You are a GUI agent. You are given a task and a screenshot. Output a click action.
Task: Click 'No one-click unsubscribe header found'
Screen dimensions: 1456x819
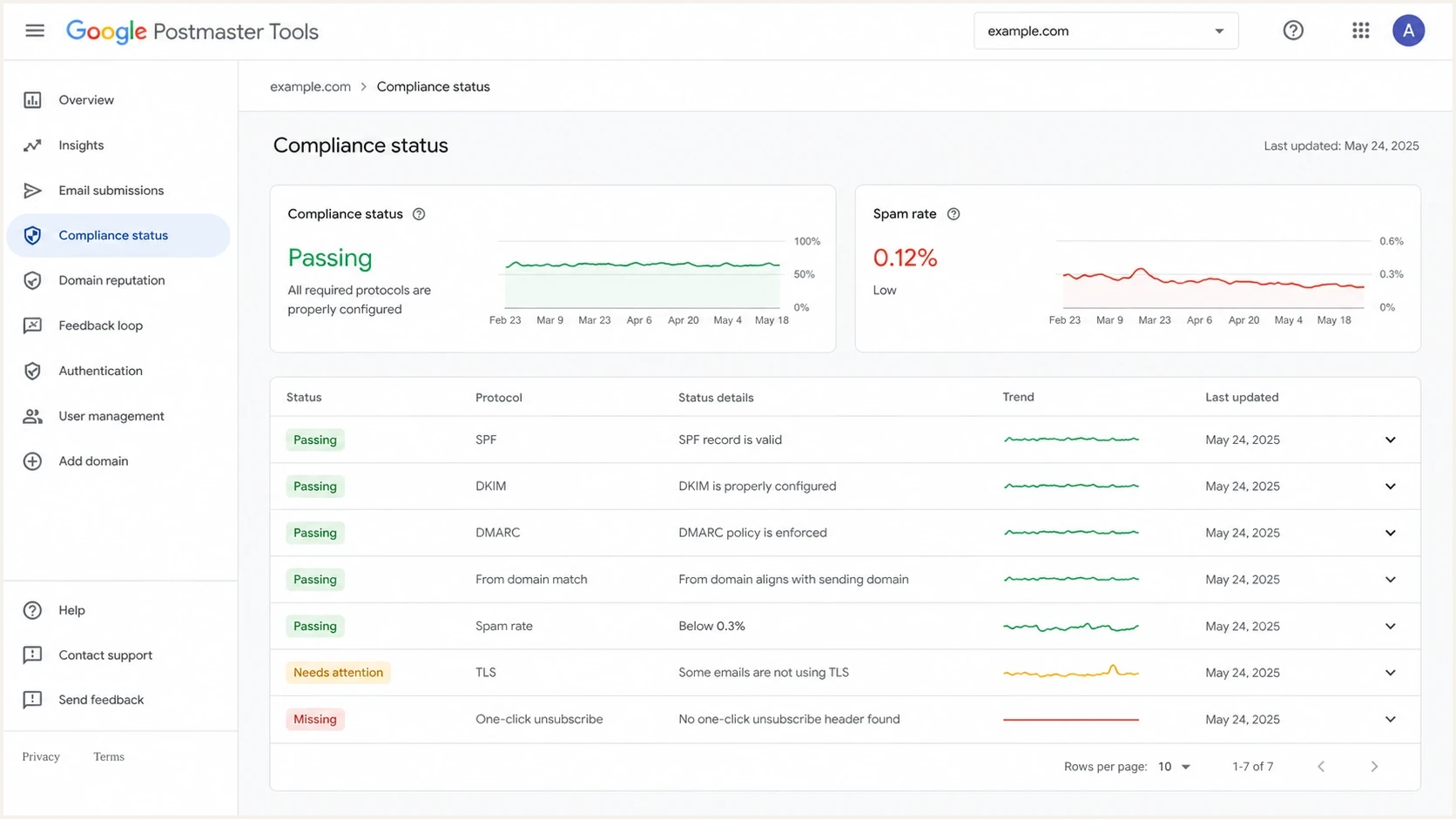(789, 720)
